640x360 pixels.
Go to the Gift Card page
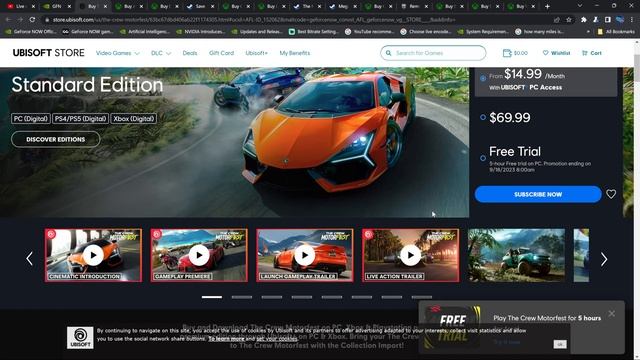tap(221, 53)
